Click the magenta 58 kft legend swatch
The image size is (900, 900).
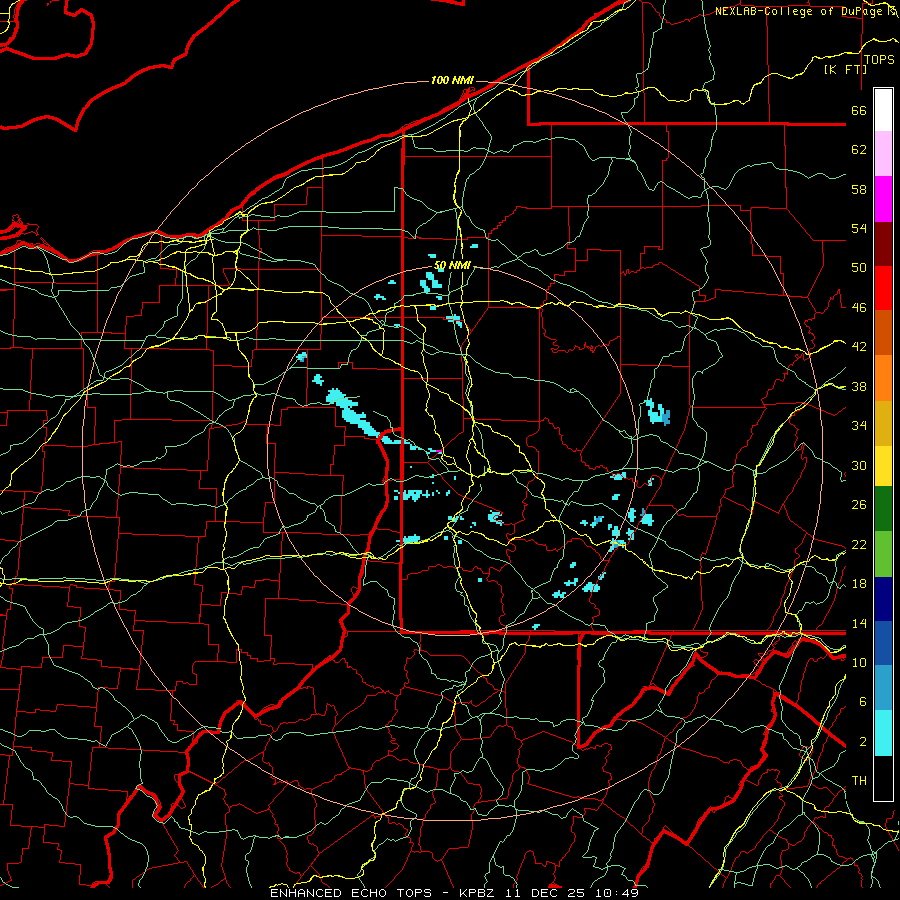(x=883, y=199)
